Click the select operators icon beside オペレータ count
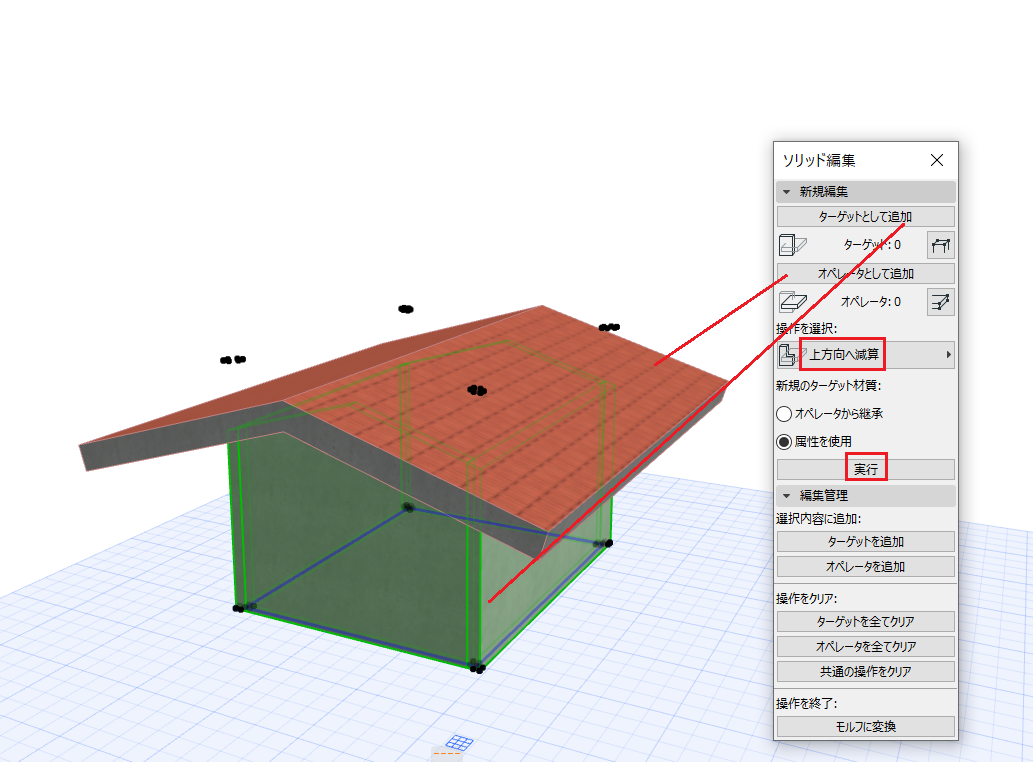1033x762 pixels. coord(941,302)
